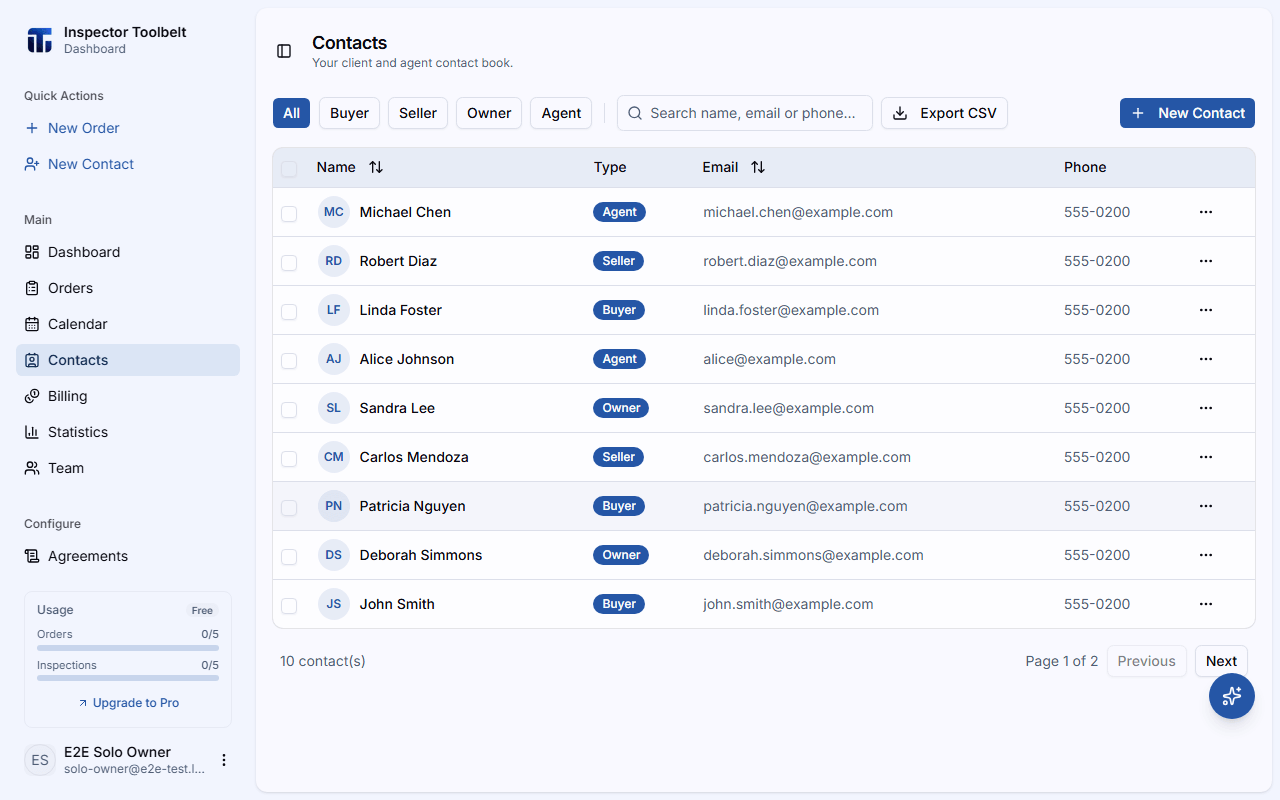Image resolution: width=1280 pixels, height=800 pixels.
Task: Click Upgrade to Pro link
Action: 128,703
